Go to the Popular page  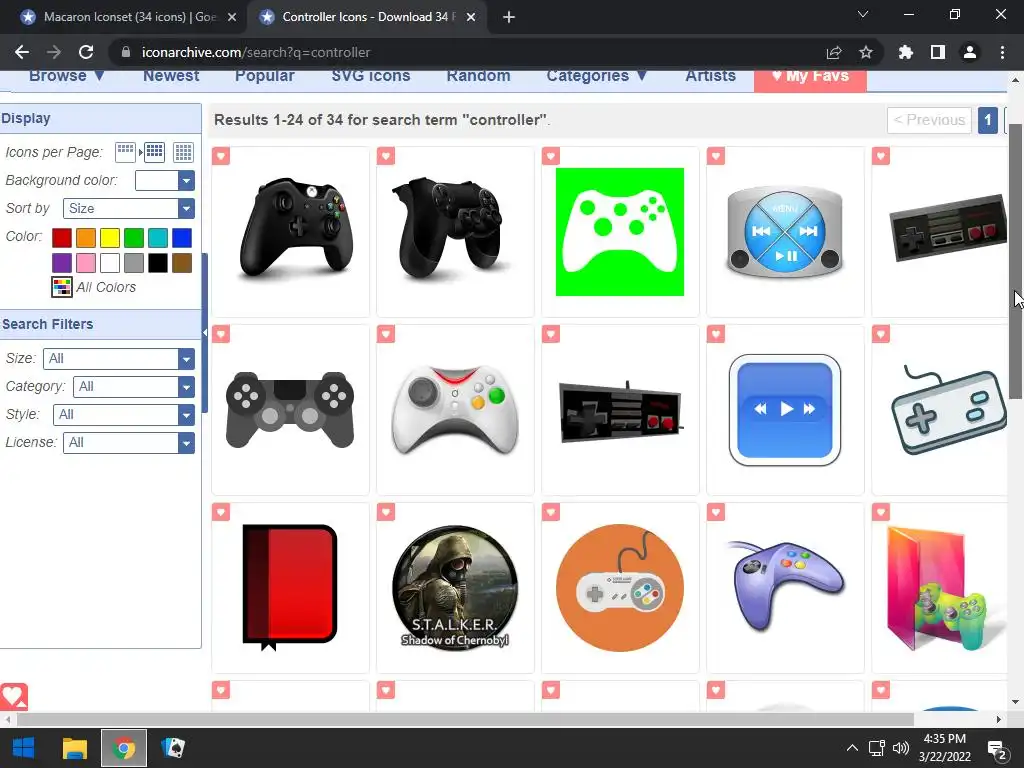[264, 76]
